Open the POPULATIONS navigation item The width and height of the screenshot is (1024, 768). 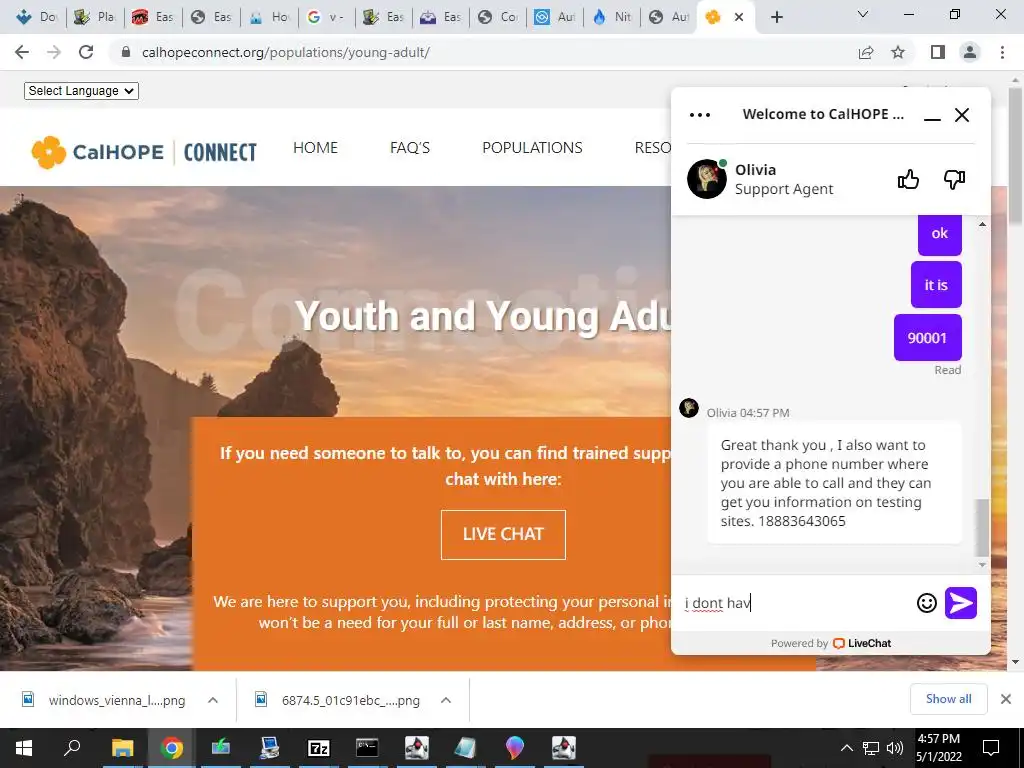532,148
